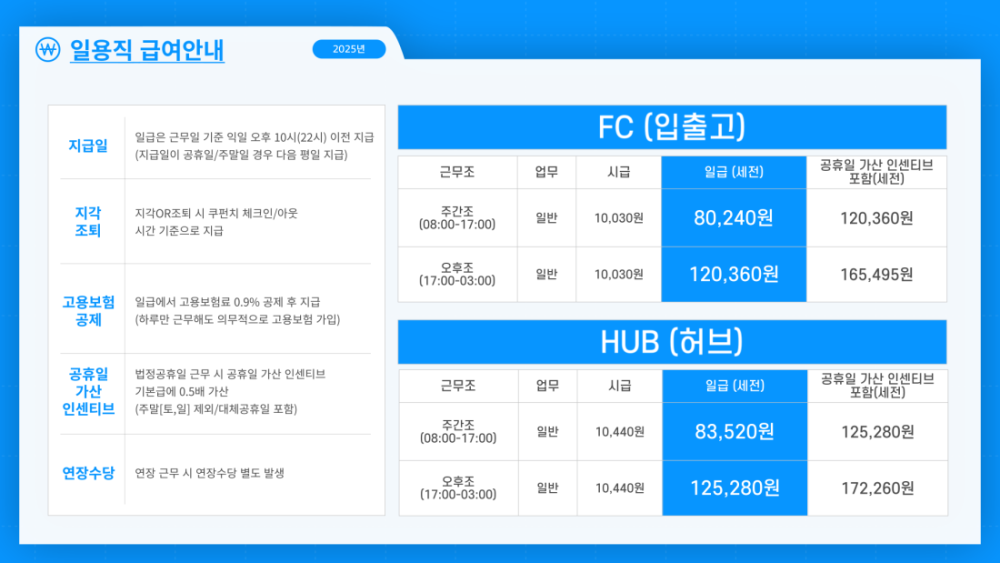
Task: Select the 2025년 year badge
Action: (x=349, y=49)
